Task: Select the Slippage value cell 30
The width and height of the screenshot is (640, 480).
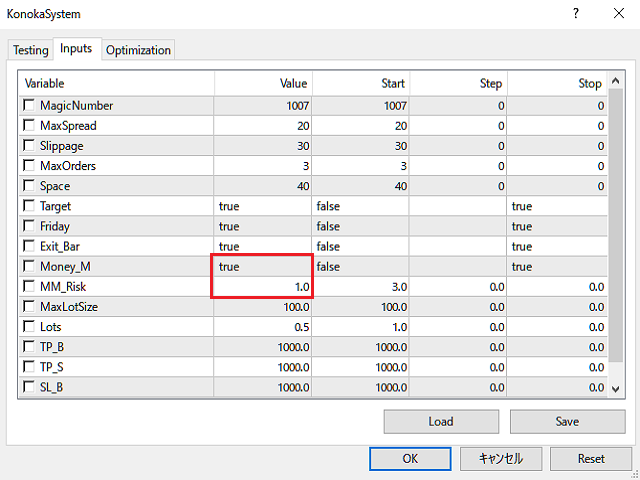Action: click(x=263, y=146)
